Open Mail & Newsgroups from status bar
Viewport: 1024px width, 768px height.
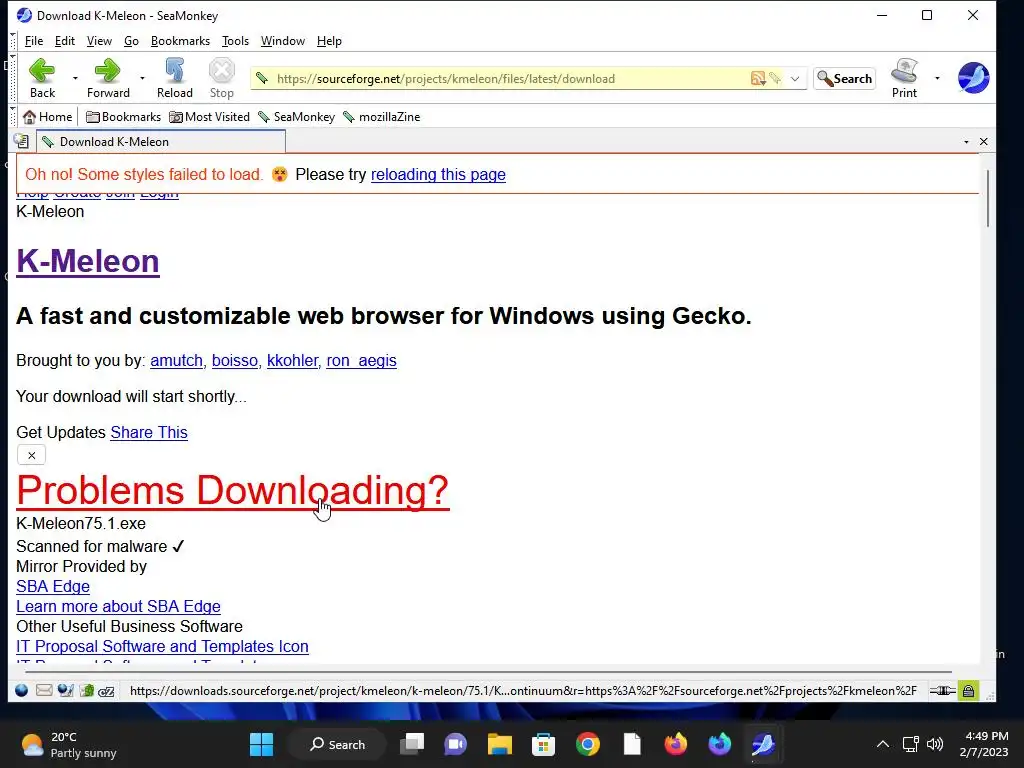point(44,690)
